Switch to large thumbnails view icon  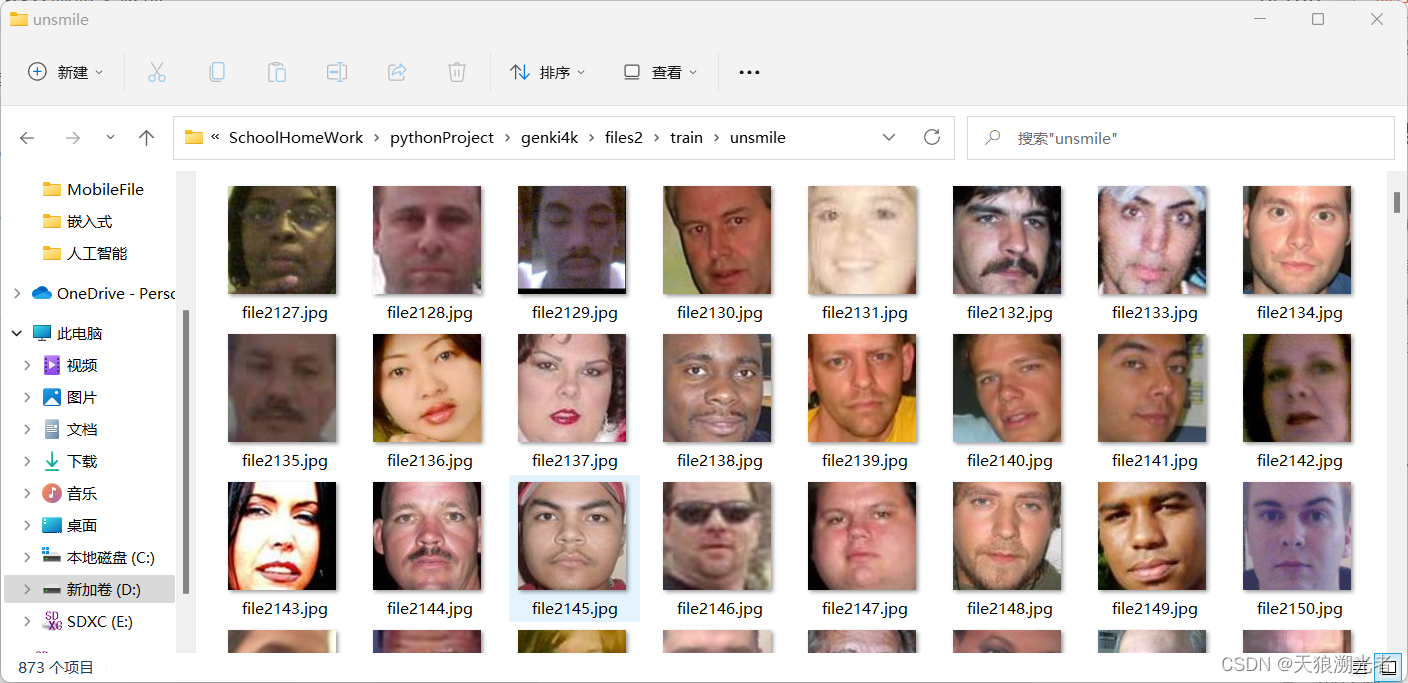pos(1390,667)
